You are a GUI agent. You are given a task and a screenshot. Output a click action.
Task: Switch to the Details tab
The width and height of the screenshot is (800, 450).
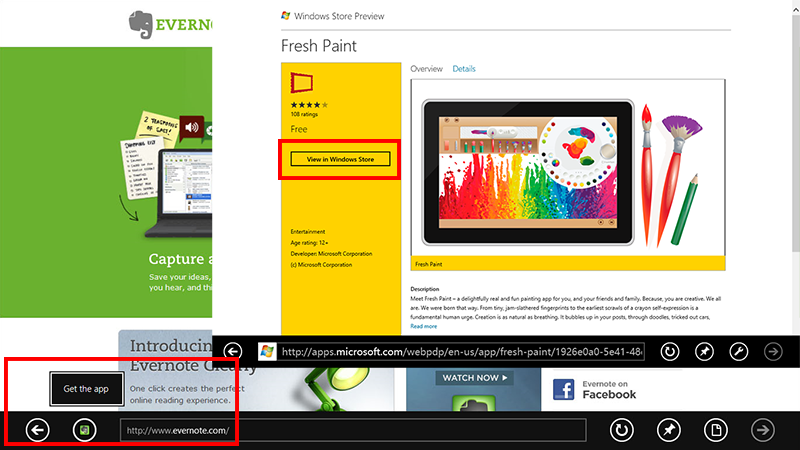pos(464,68)
